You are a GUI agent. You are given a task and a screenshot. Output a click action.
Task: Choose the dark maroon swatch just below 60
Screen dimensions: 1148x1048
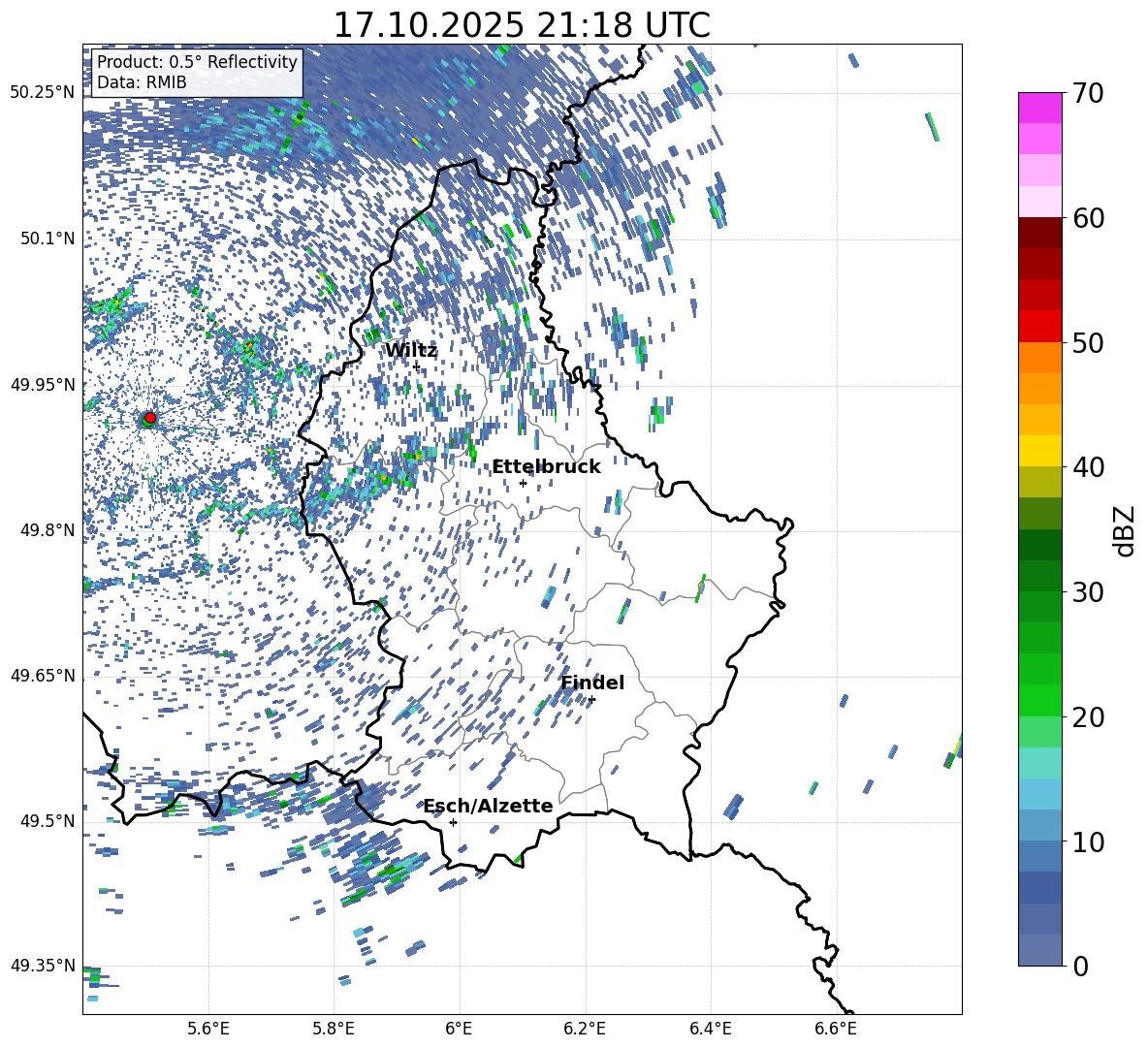pyautogui.click(x=1040, y=233)
